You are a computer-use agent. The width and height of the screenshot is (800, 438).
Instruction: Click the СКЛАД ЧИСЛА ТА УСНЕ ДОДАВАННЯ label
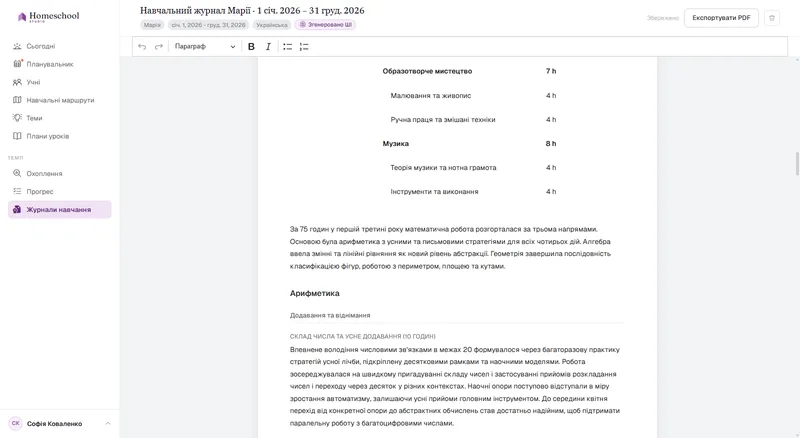coord(362,336)
